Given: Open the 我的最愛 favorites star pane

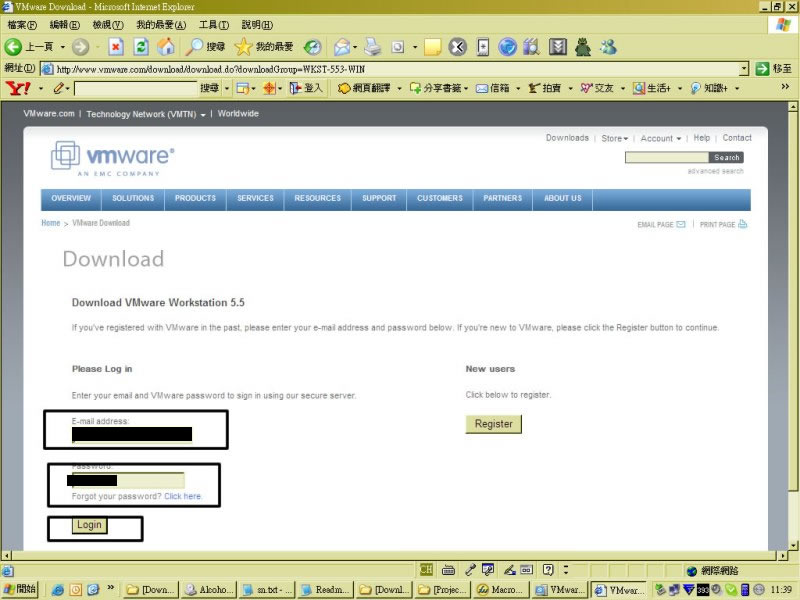Looking at the screenshot, I should (264, 47).
